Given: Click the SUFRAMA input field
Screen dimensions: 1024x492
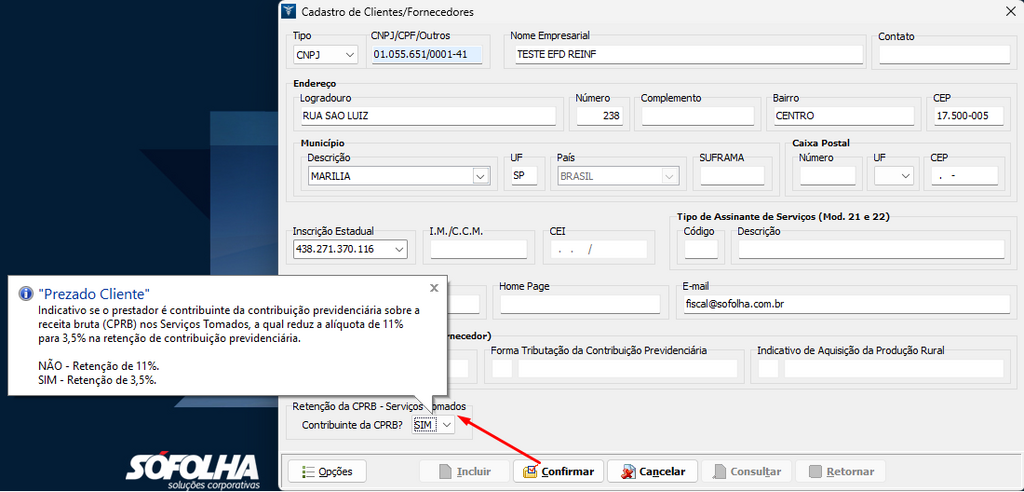Looking at the screenshot, I should [732, 176].
